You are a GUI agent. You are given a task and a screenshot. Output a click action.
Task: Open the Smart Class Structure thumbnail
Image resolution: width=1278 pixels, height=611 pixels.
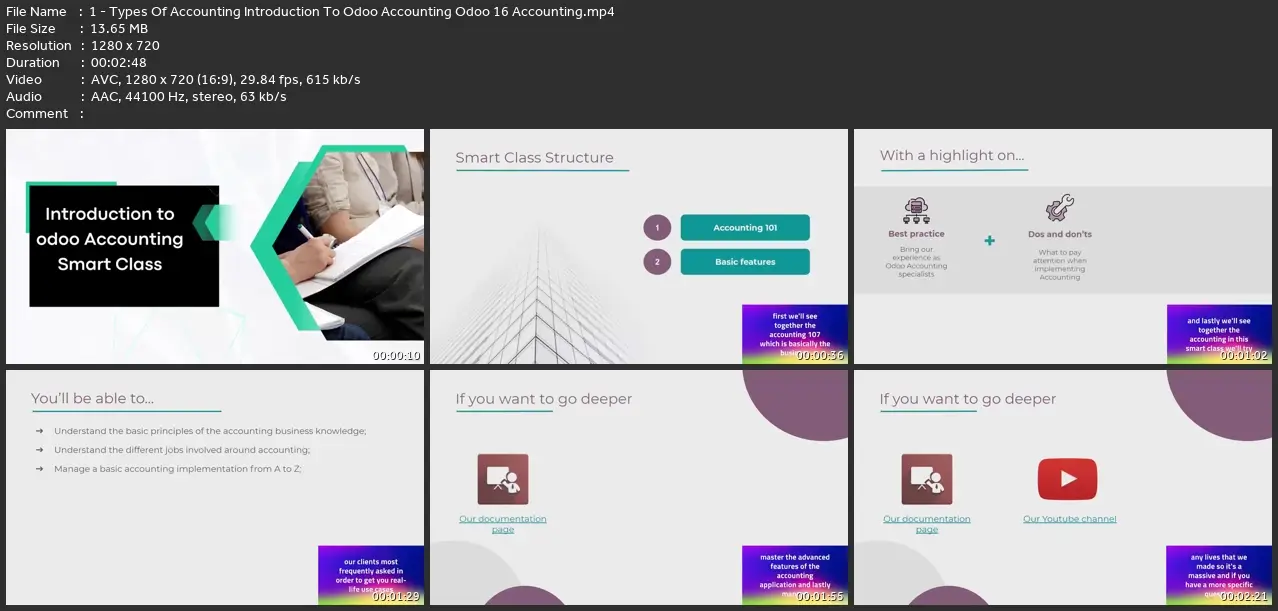point(639,246)
